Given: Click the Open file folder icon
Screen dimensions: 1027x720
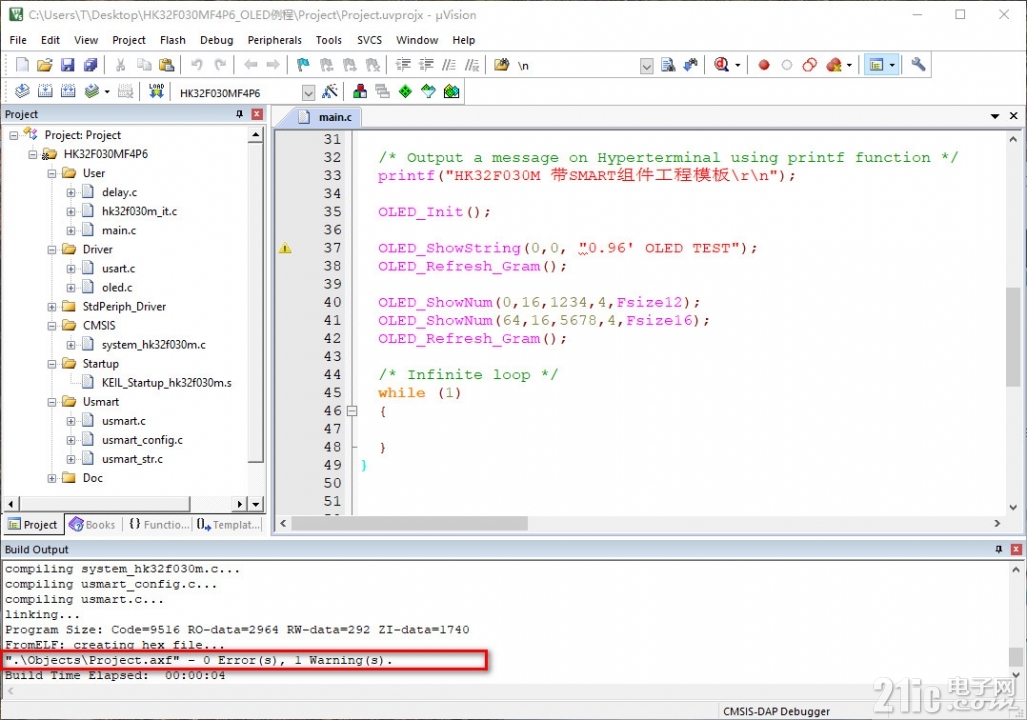Looking at the screenshot, I should [45, 65].
